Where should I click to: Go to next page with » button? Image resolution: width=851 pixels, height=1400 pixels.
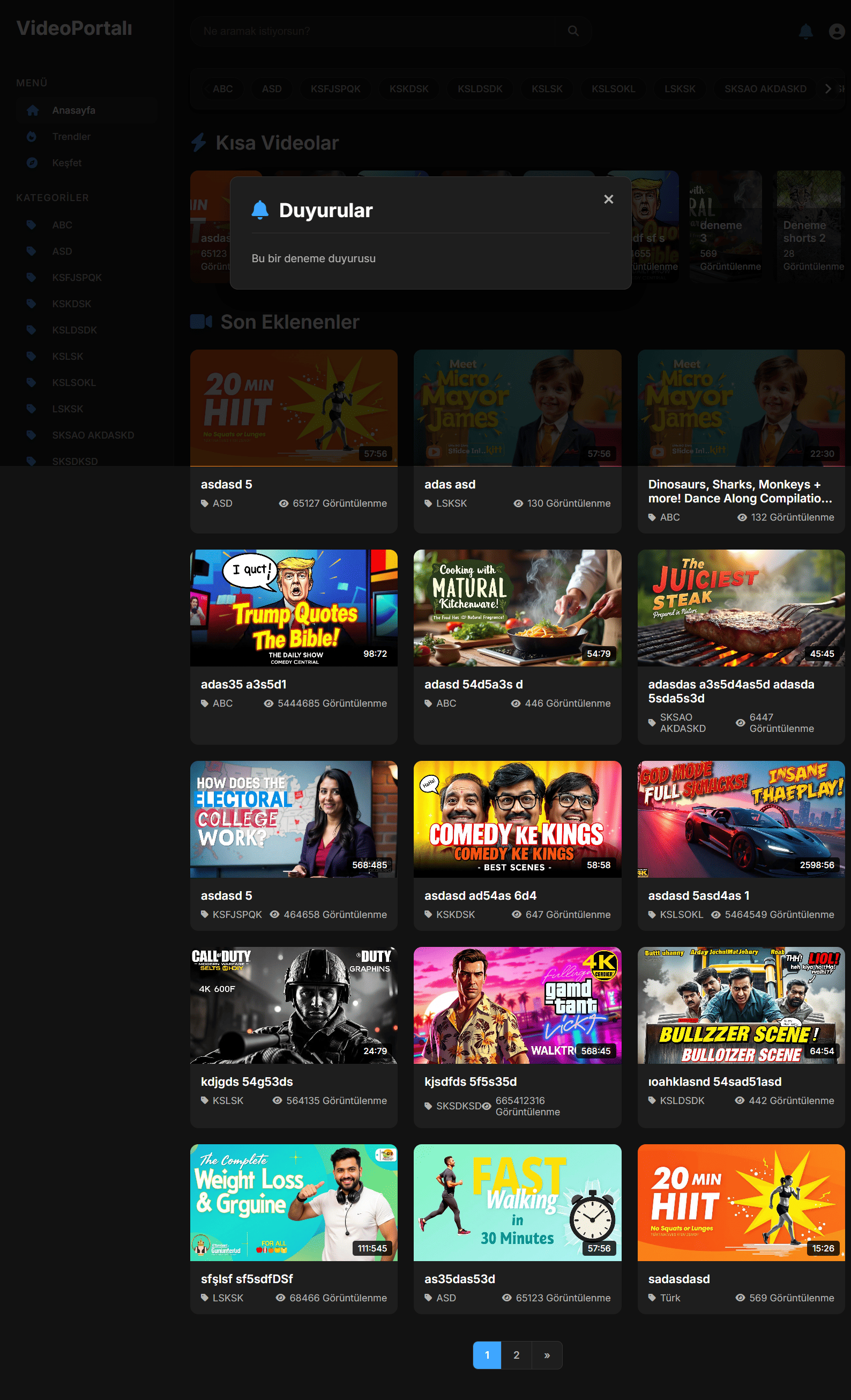(547, 1355)
